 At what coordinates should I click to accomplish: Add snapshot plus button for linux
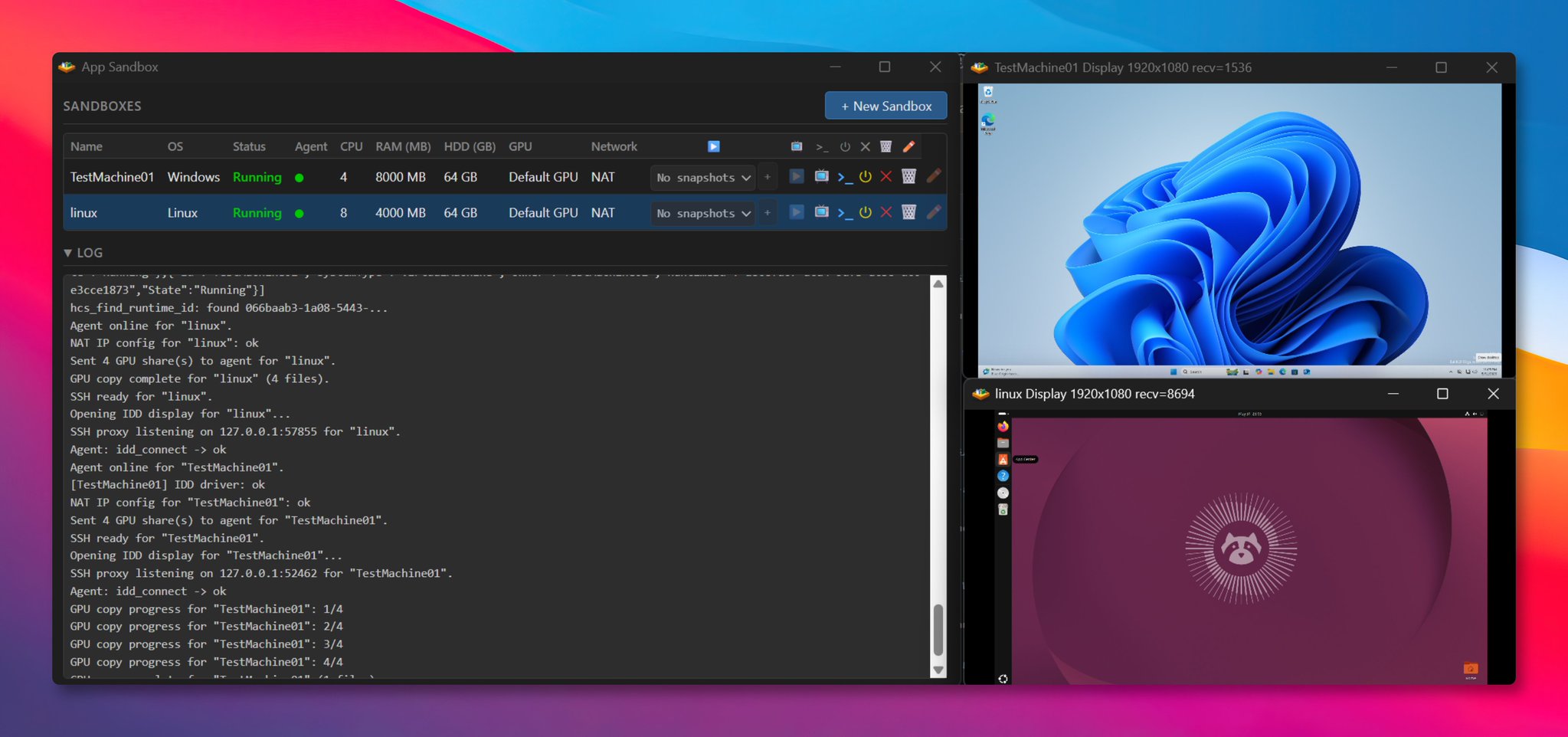(x=767, y=212)
